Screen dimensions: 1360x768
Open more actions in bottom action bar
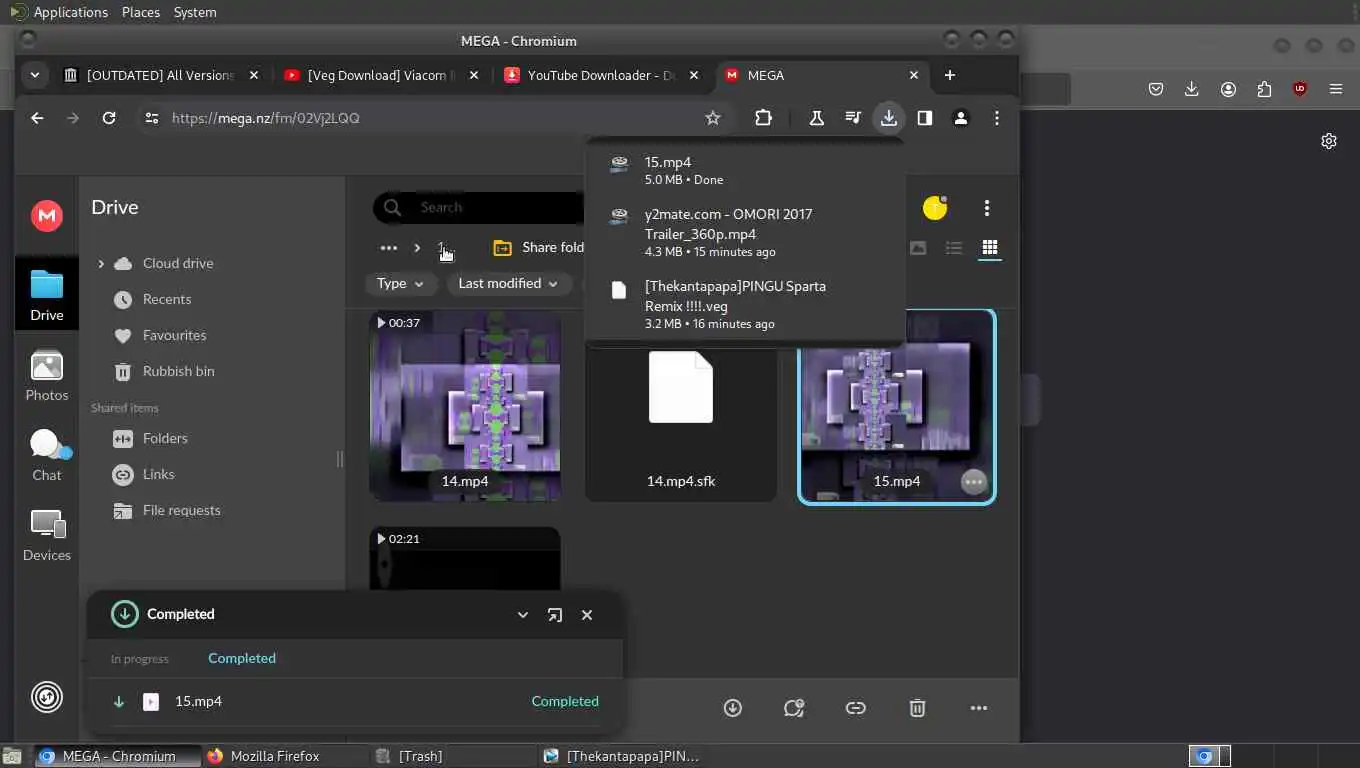click(x=979, y=708)
